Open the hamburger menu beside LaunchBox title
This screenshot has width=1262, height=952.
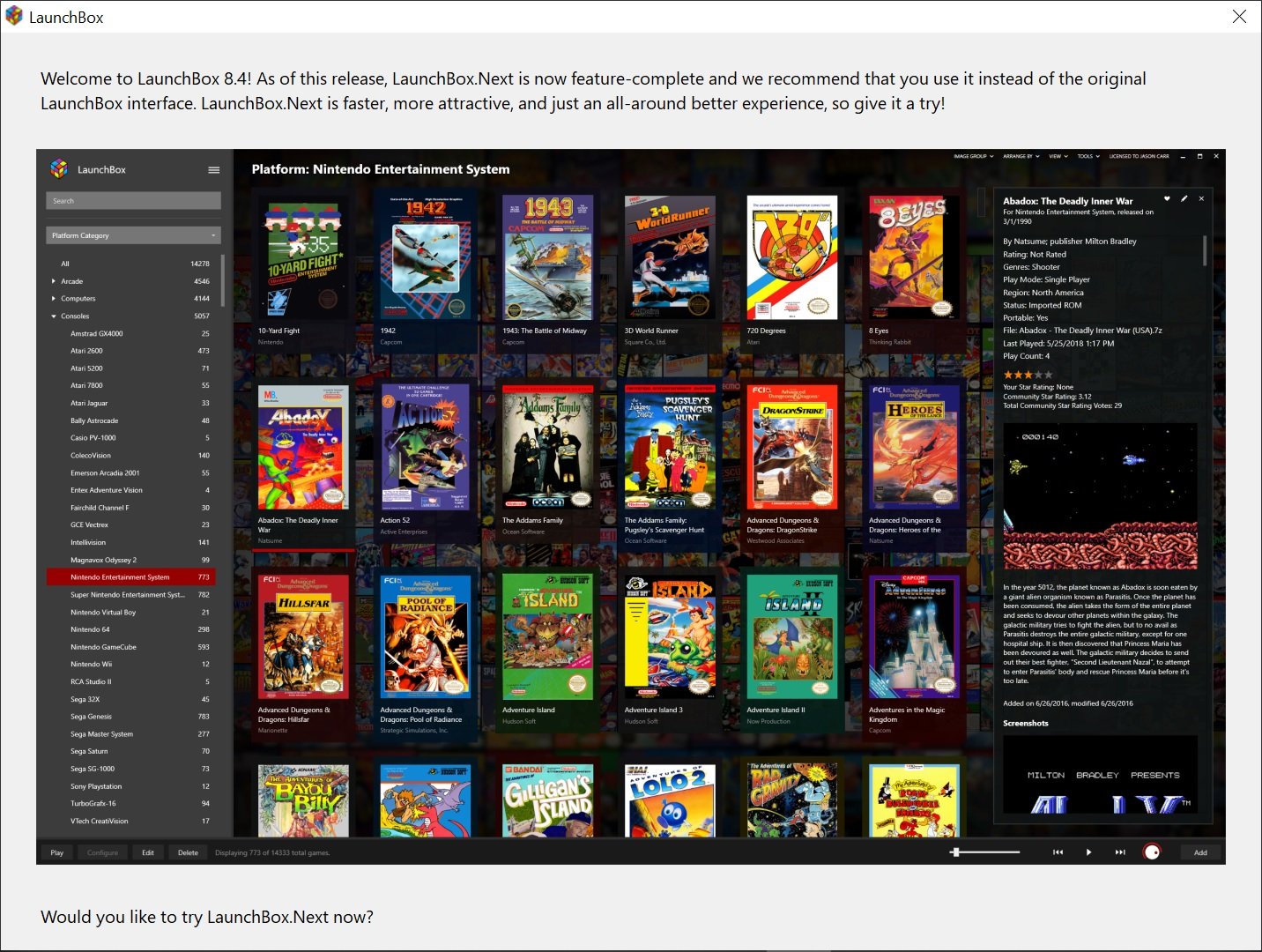point(213,170)
